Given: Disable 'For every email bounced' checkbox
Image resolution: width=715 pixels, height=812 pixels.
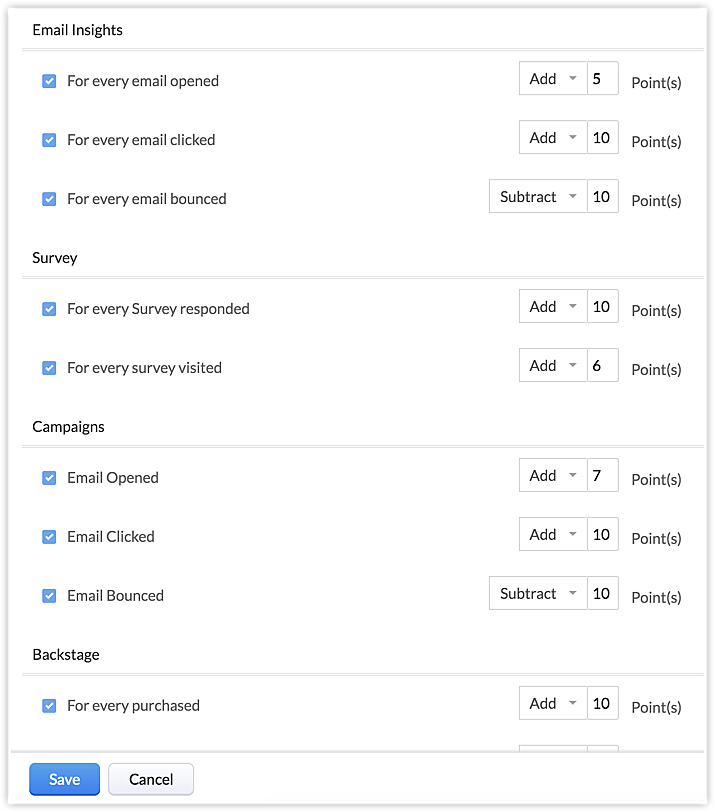Looking at the screenshot, I should click(49, 199).
